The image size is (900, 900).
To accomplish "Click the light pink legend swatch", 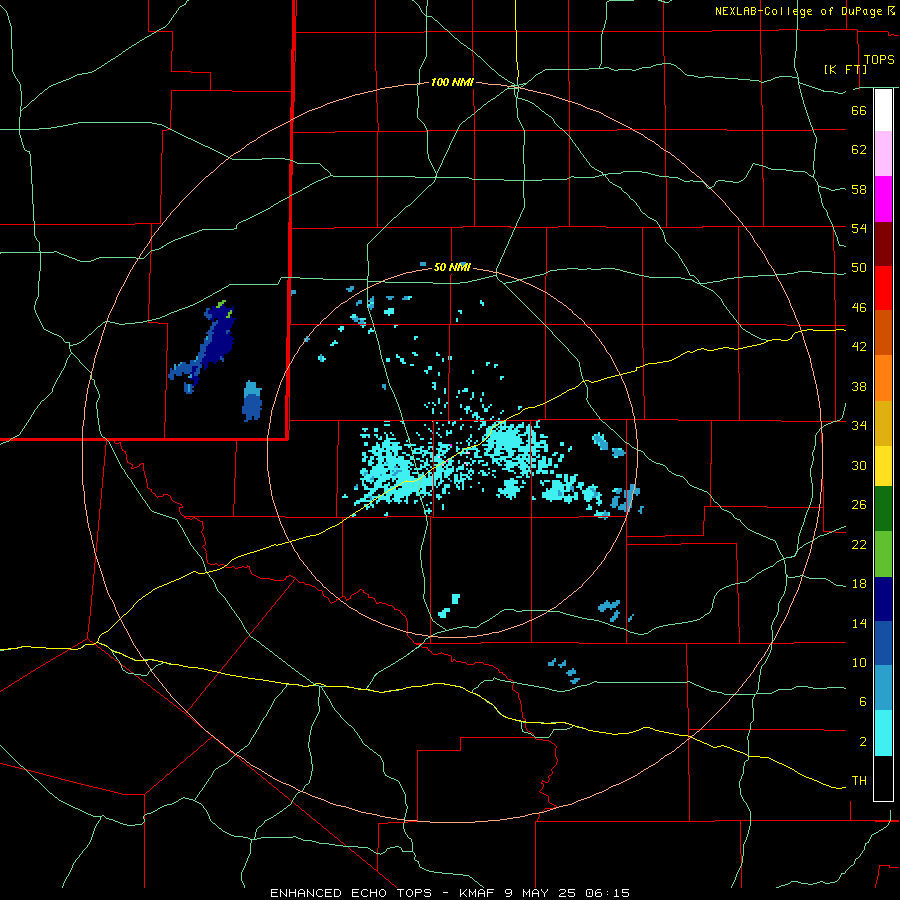I will coord(883,153).
